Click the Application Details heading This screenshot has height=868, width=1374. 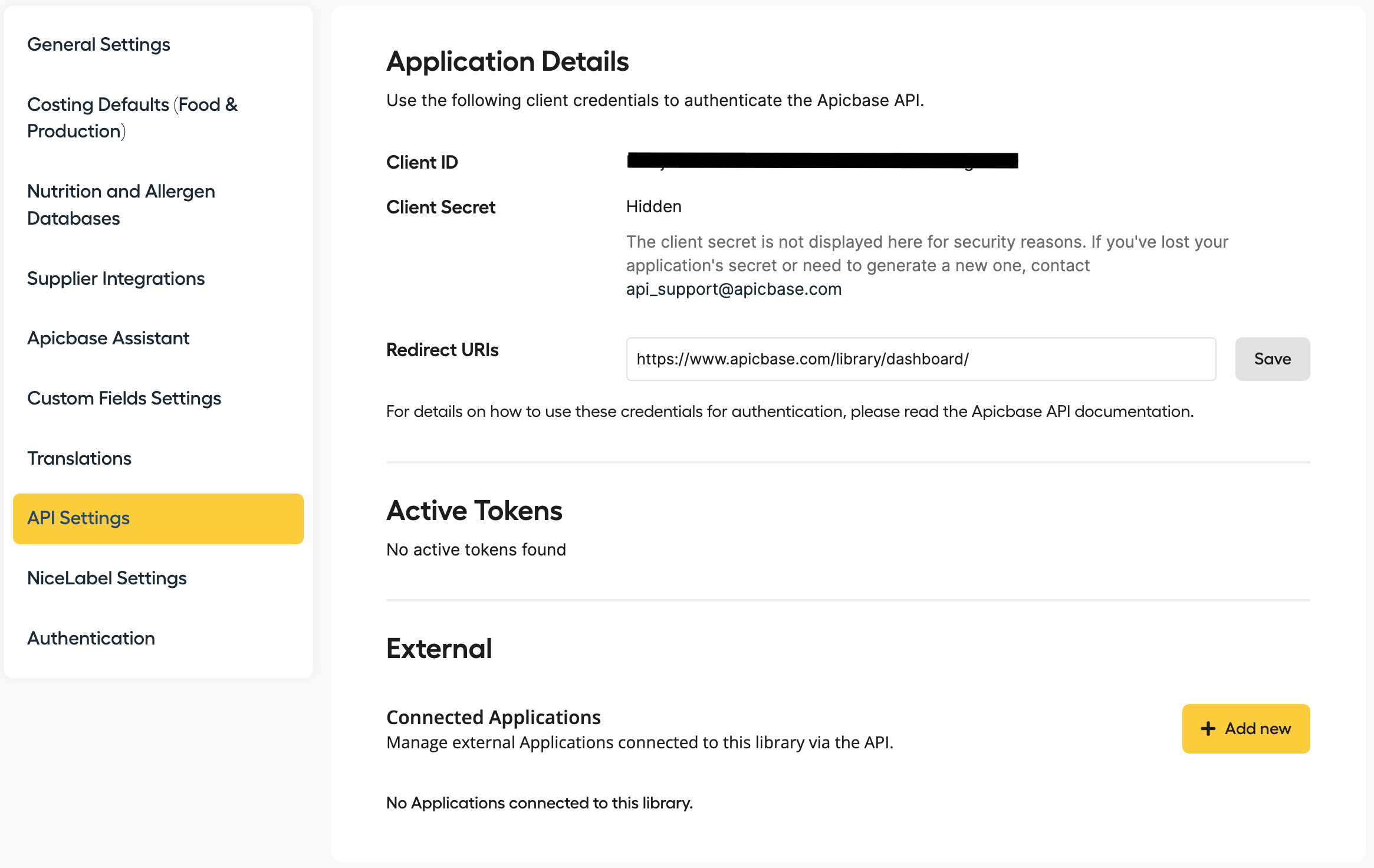(x=507, y=61)
